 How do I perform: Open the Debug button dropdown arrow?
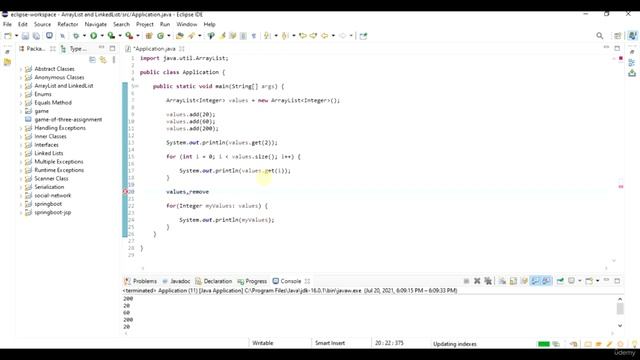[84, 36]
